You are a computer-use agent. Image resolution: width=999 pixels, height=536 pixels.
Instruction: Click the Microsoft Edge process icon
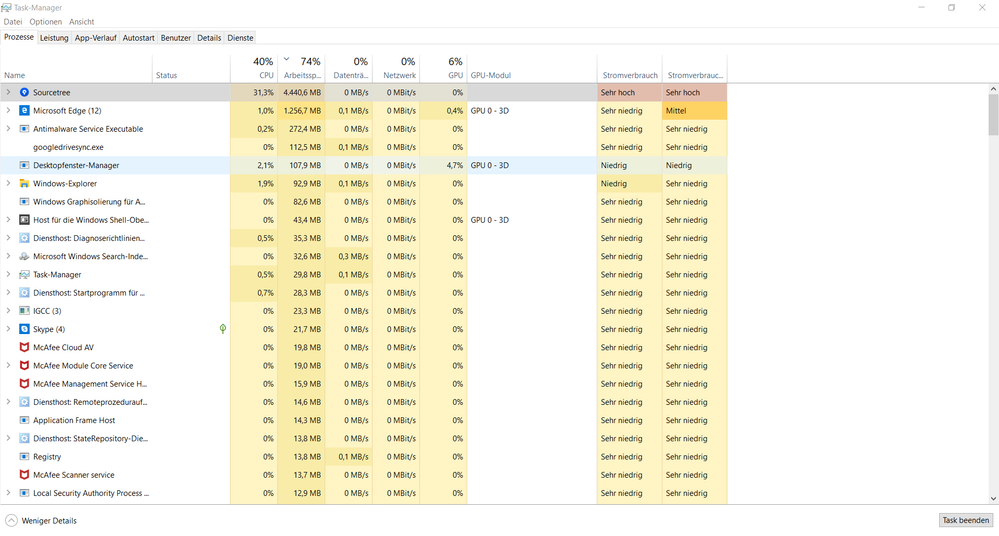coord(24,111)
